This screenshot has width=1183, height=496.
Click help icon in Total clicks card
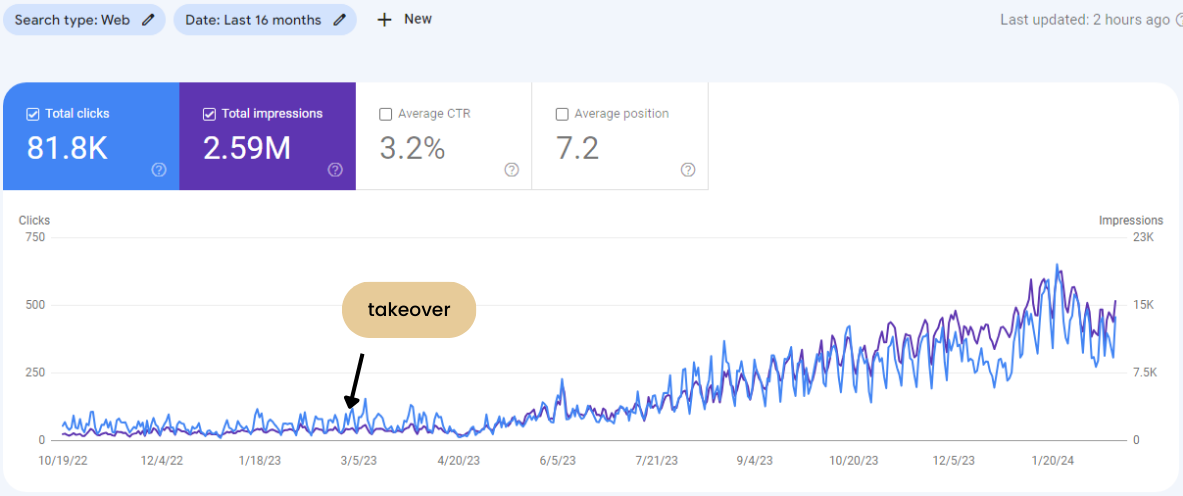[159, 170]
